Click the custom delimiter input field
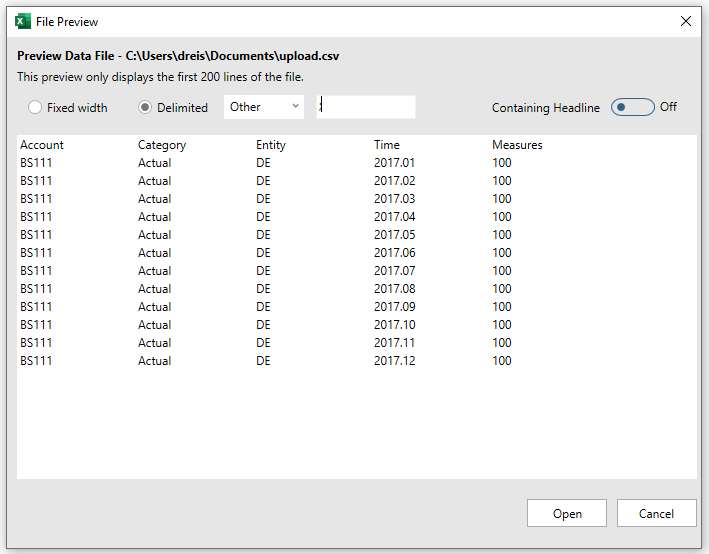This screenshot has height=554, width=709. click(366, 107)
